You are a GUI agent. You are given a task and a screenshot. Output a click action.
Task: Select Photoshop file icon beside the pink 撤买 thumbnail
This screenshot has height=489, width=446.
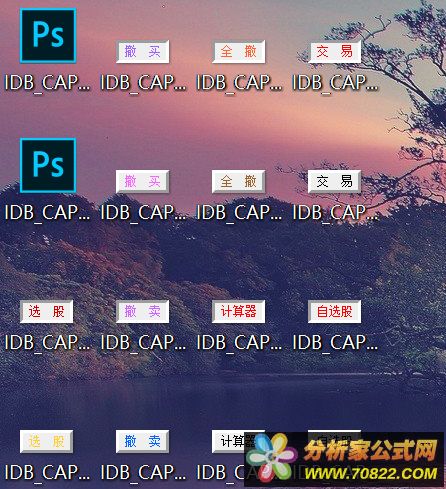(48, 165)
